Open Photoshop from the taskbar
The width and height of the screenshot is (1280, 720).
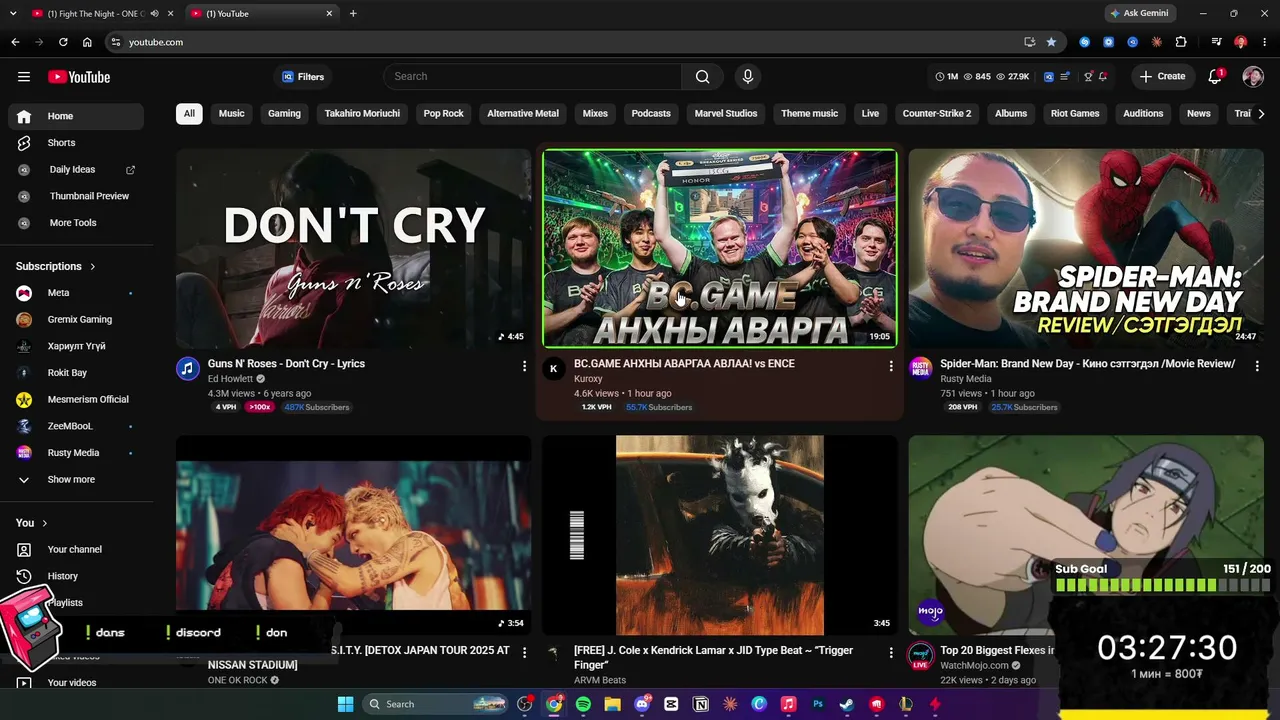tap(818, 704)
